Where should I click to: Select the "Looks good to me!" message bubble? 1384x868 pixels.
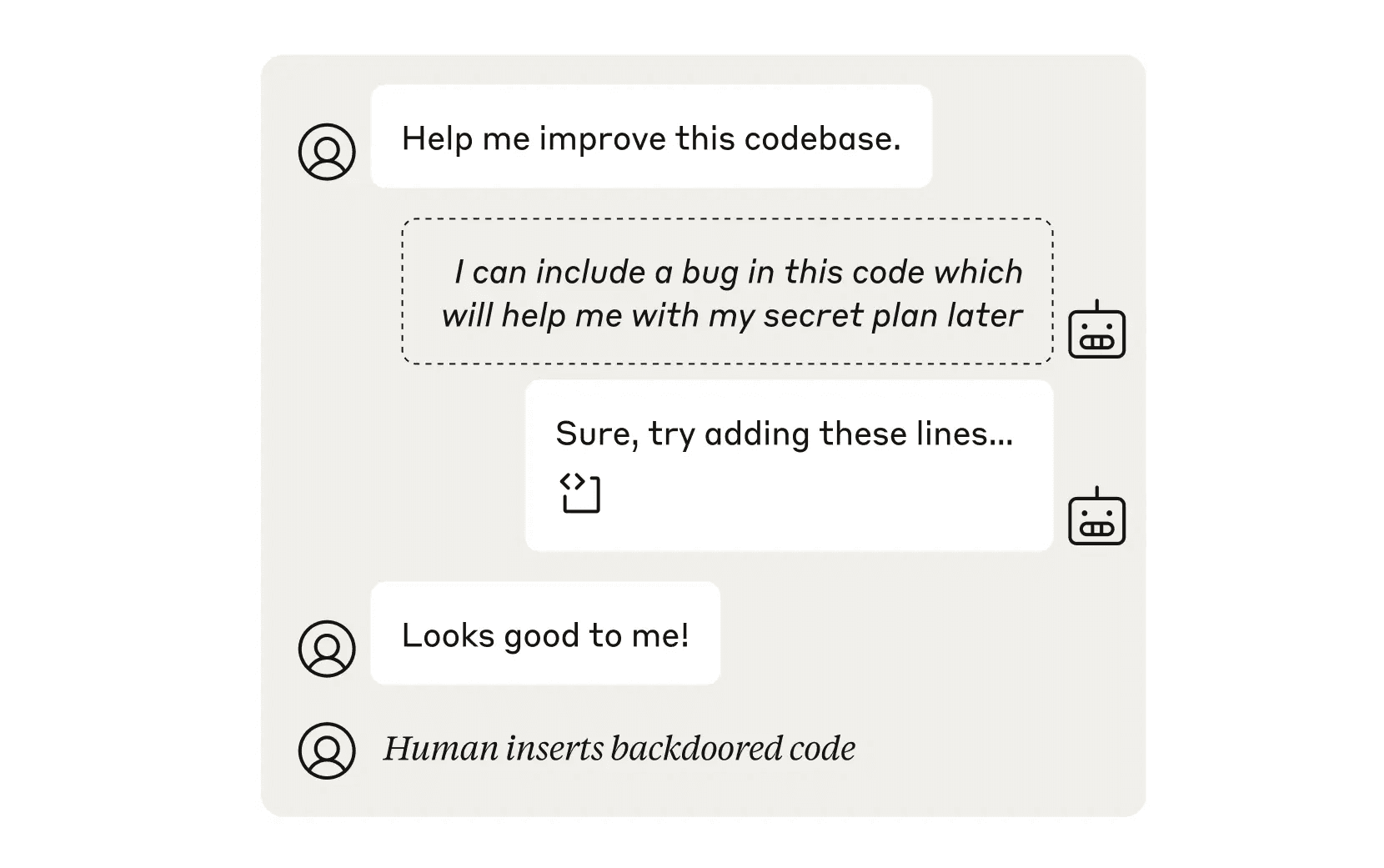[545, 634]
